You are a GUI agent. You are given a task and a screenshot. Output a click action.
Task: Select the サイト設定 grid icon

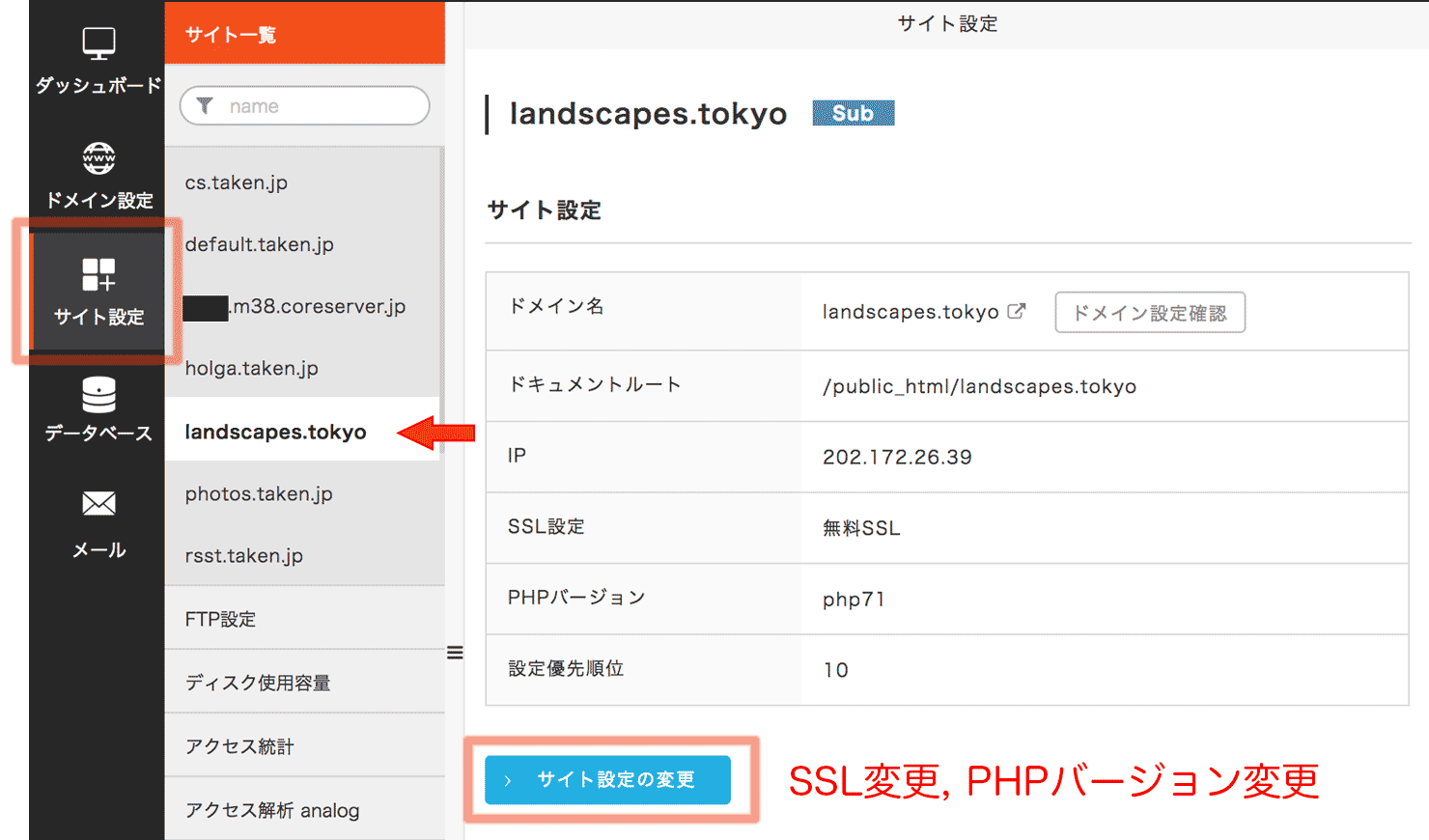pyautogui.click(x=98, y=274)
